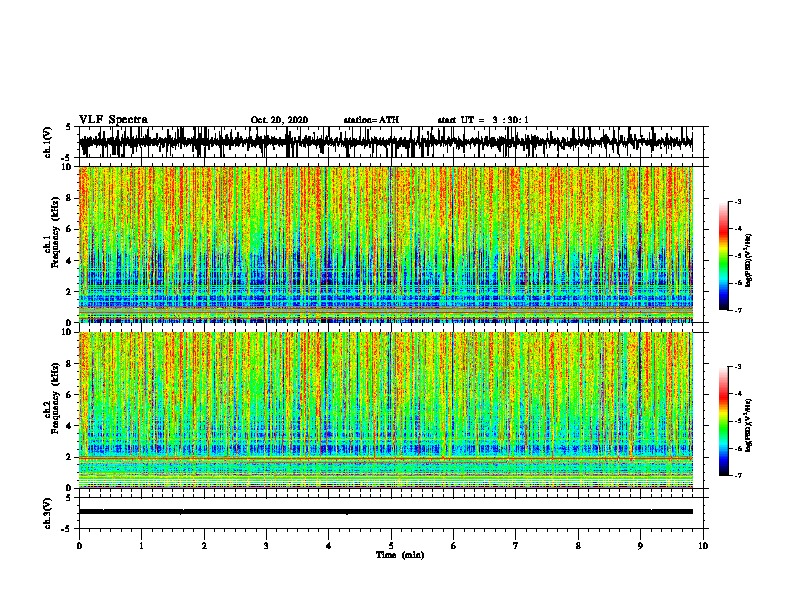The width and height of the screenshot is (792, 612).
Task: Click the ch.2 spectrogram panel
Action: 386,410
